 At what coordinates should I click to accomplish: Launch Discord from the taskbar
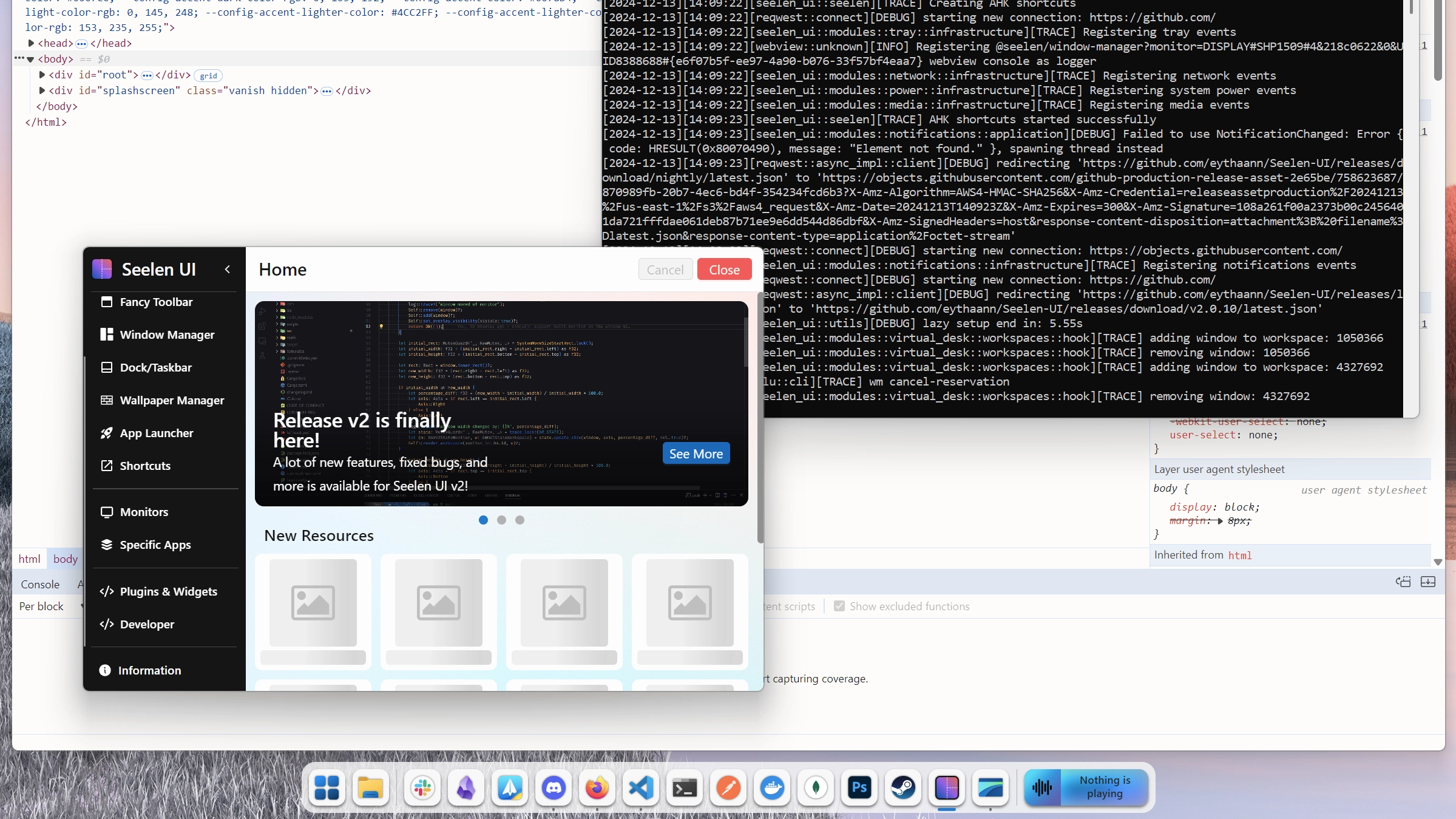point(553,788)
